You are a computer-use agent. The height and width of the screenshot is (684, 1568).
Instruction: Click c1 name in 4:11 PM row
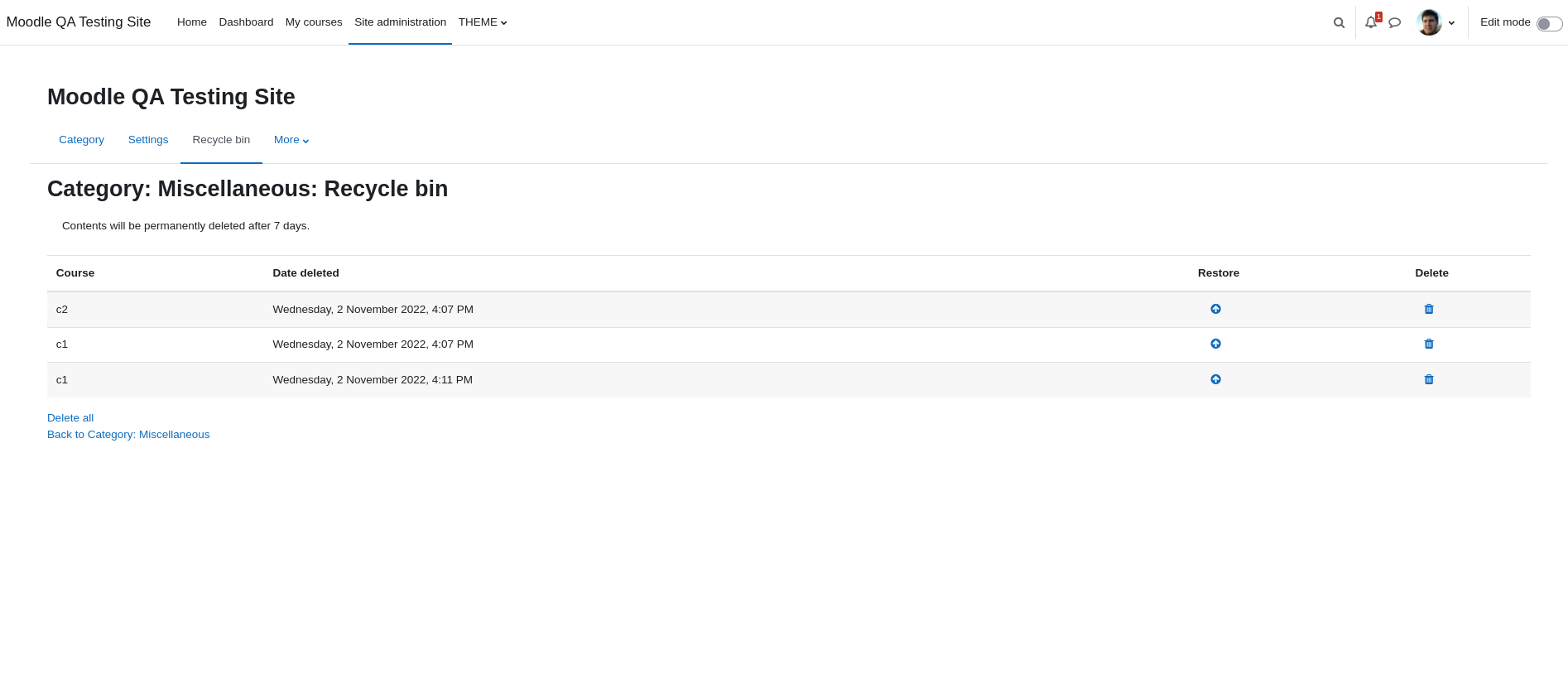point(62,380)
